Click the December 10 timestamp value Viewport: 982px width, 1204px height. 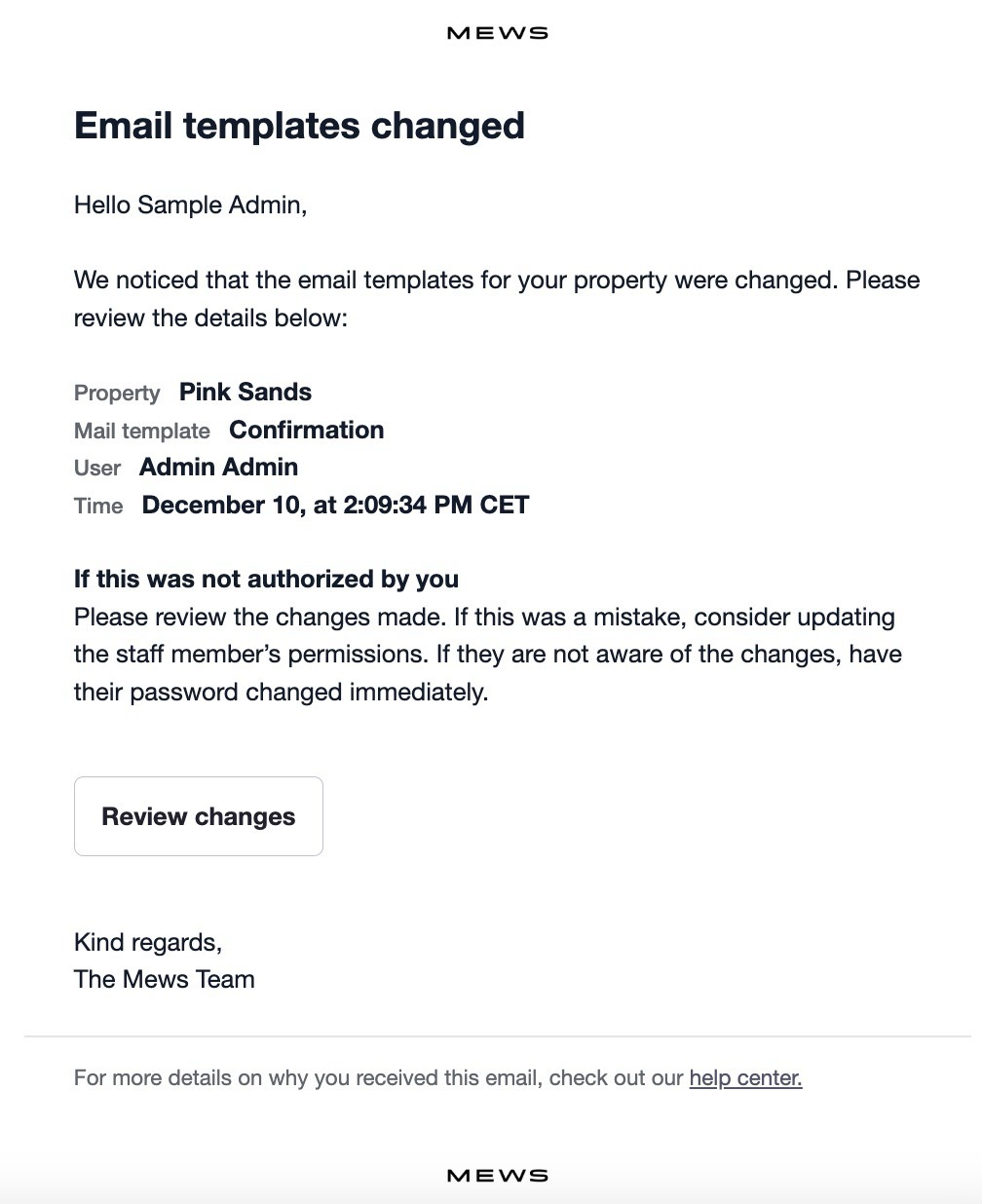coord(335,506)
